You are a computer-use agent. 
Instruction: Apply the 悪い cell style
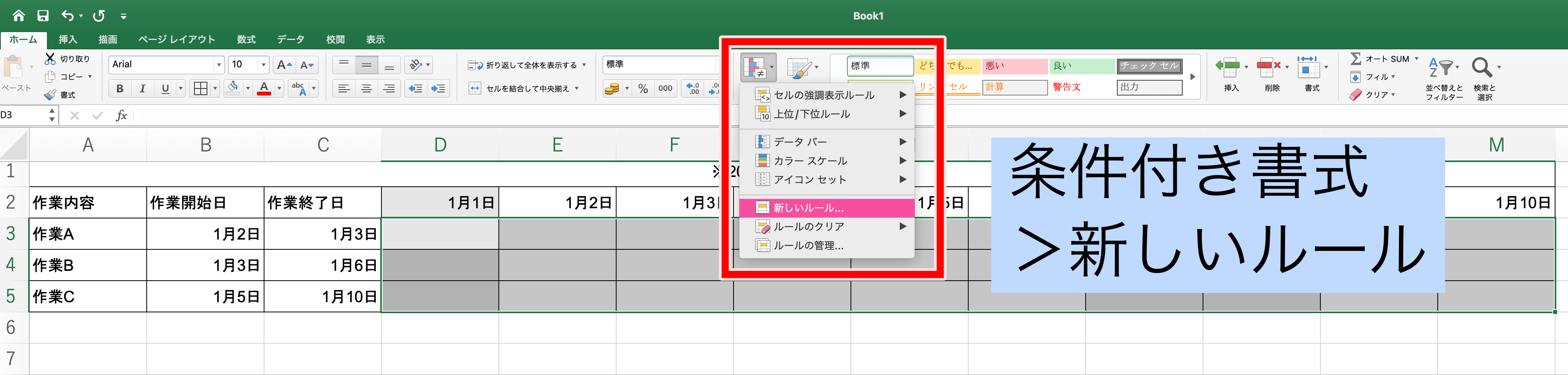(1015, 66)
